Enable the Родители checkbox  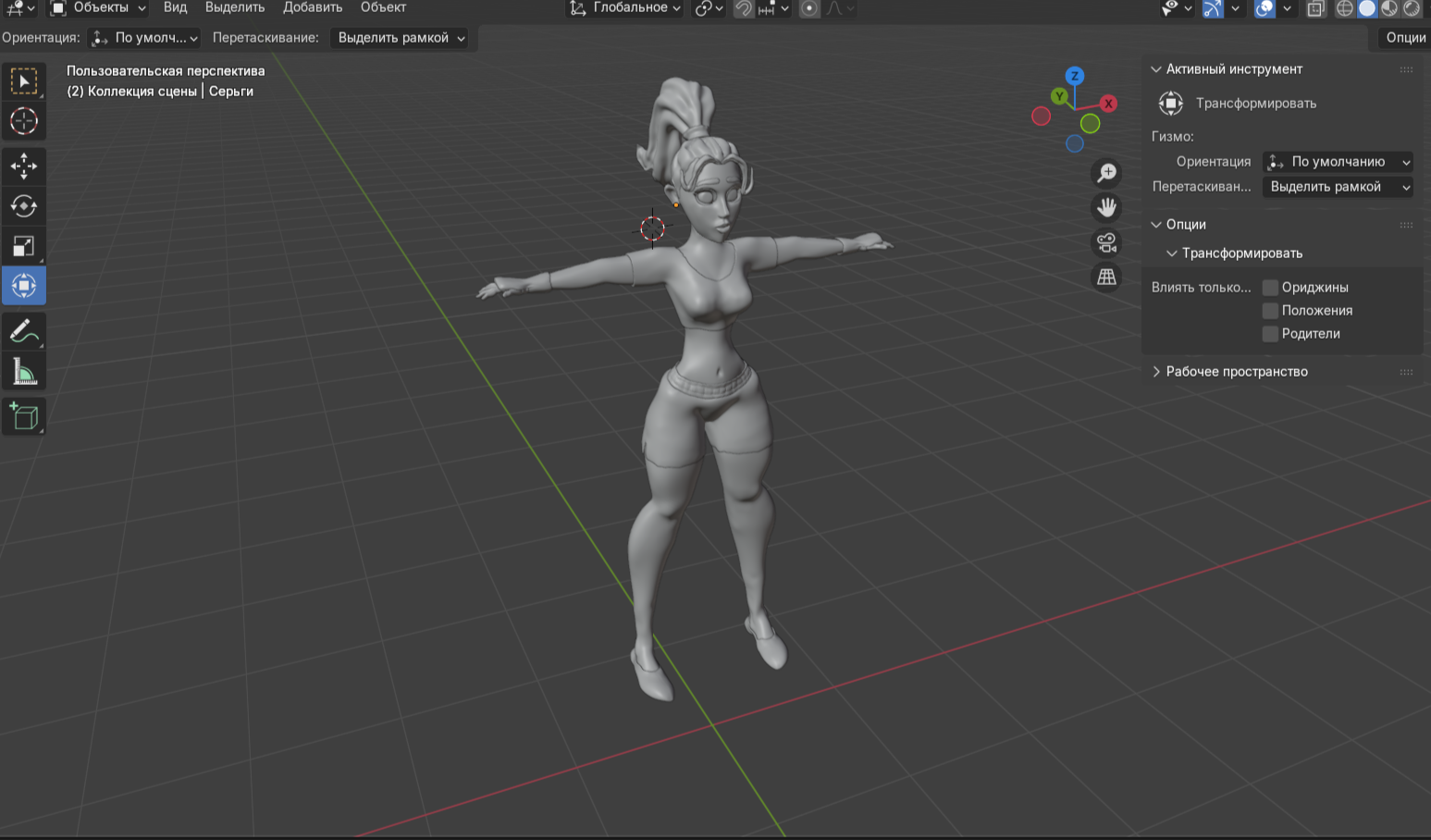[1270, 334]
